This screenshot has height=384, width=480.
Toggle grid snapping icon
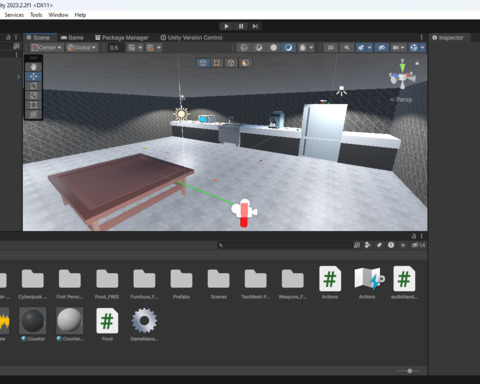(132, 48)
